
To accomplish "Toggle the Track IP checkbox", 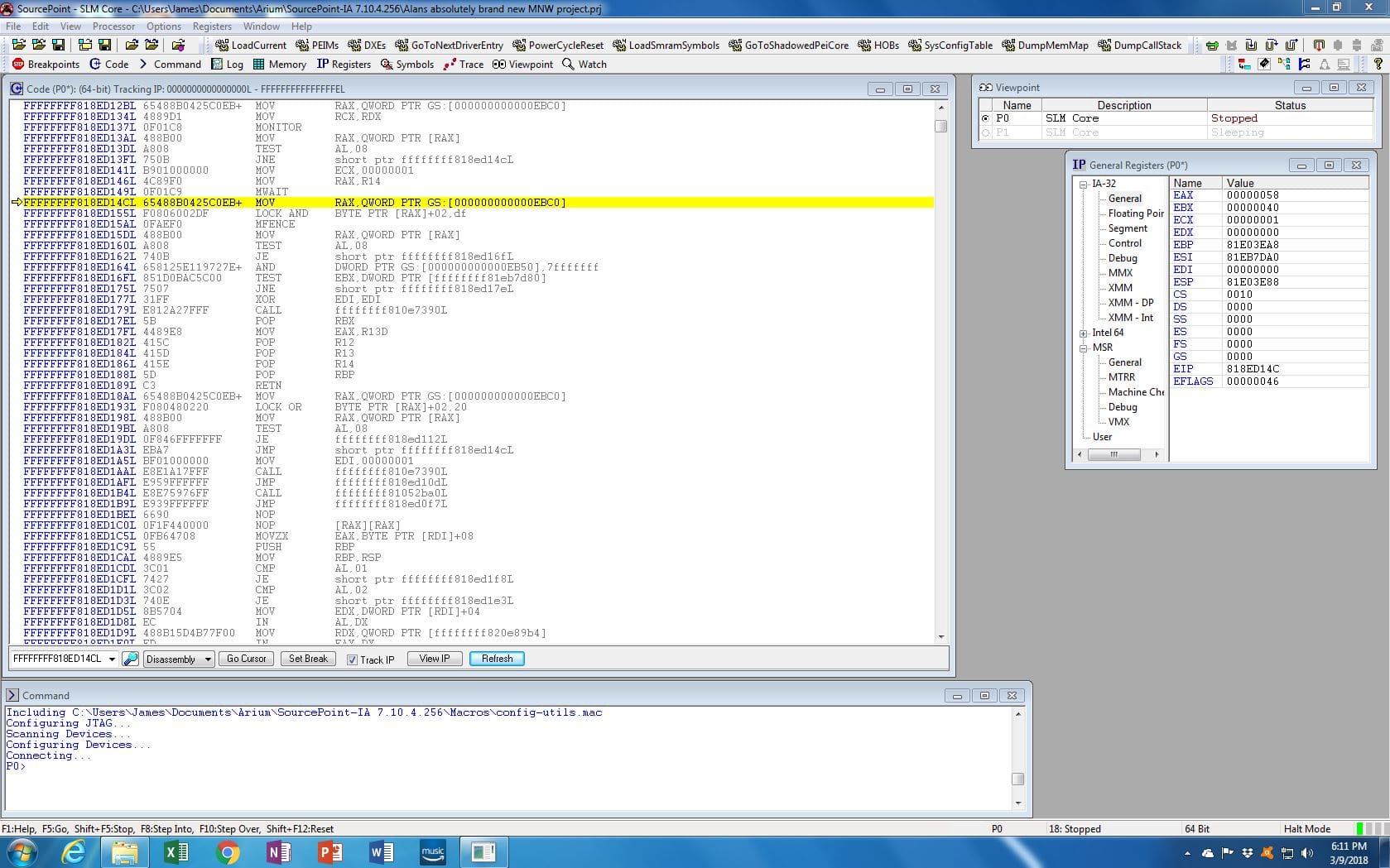I will (352, 659).
